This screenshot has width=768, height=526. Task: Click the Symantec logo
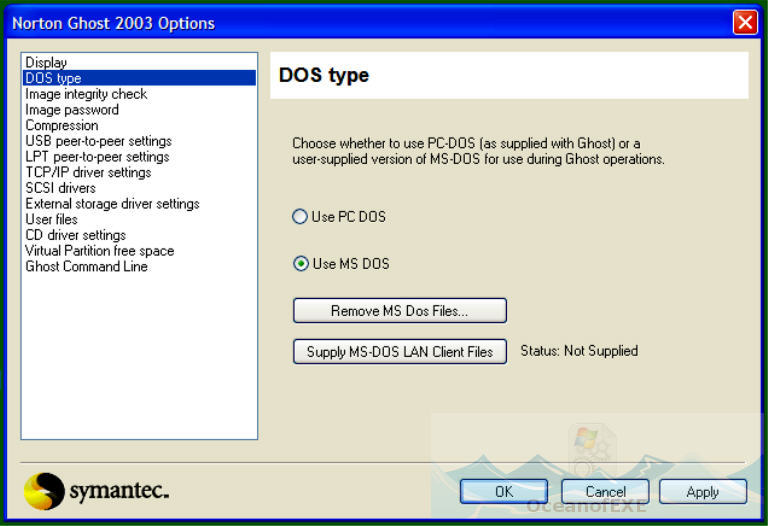(x=96, y=491)
